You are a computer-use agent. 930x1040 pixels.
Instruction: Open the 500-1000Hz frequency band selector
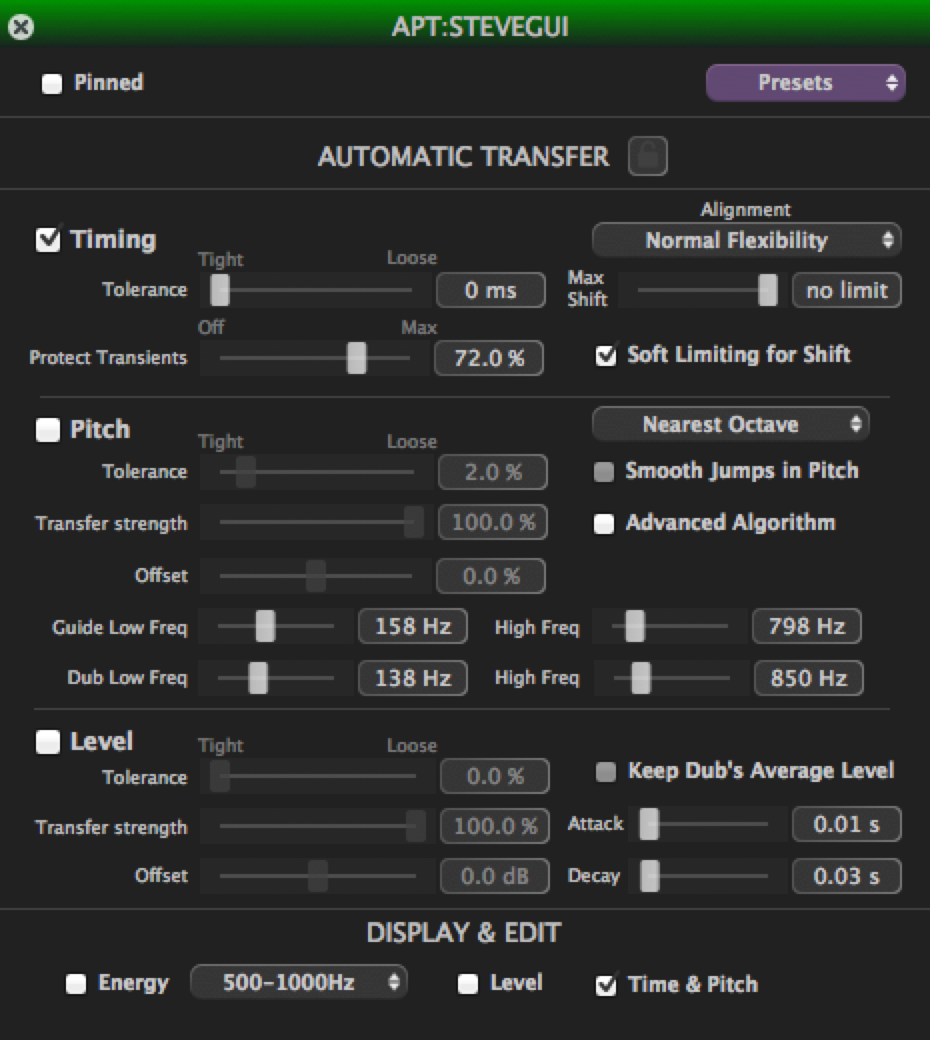point(298,982)
